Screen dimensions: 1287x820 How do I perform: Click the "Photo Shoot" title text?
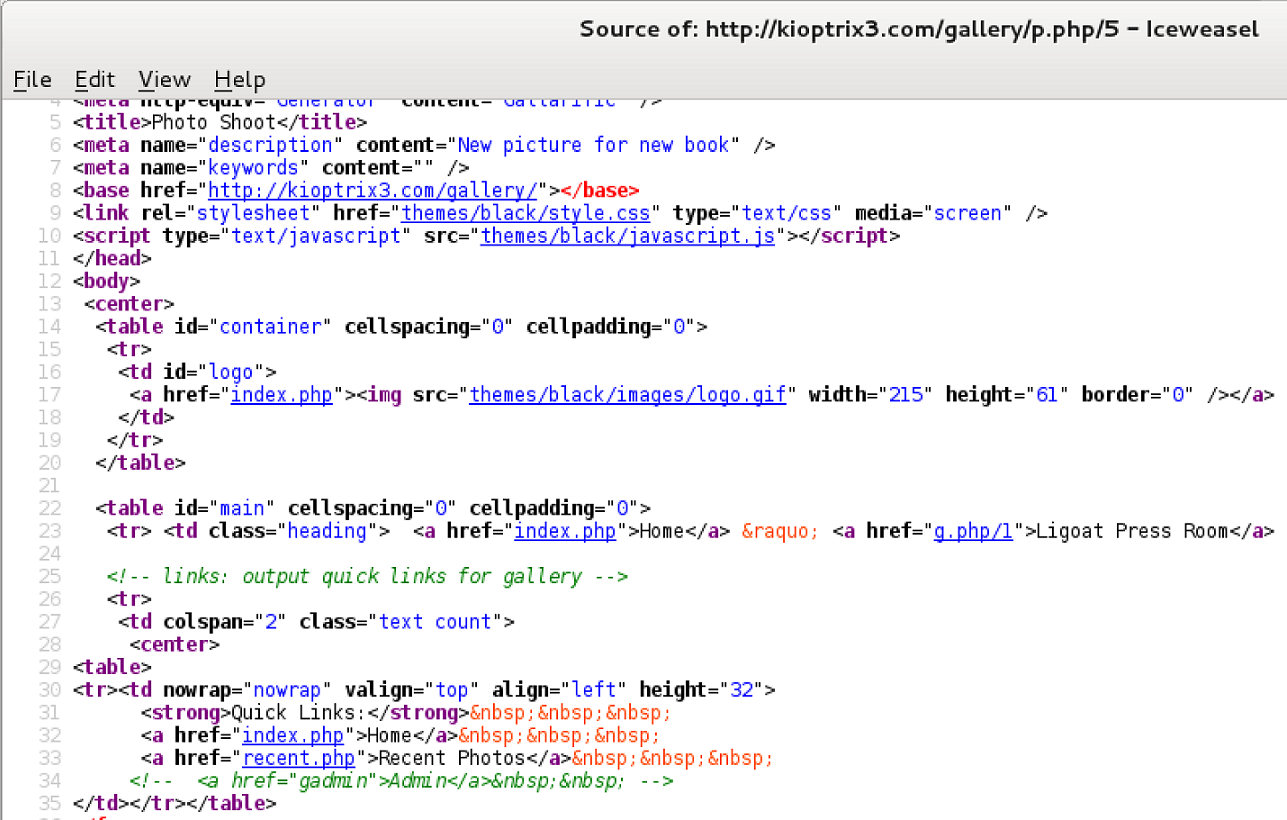pos(212,122)
